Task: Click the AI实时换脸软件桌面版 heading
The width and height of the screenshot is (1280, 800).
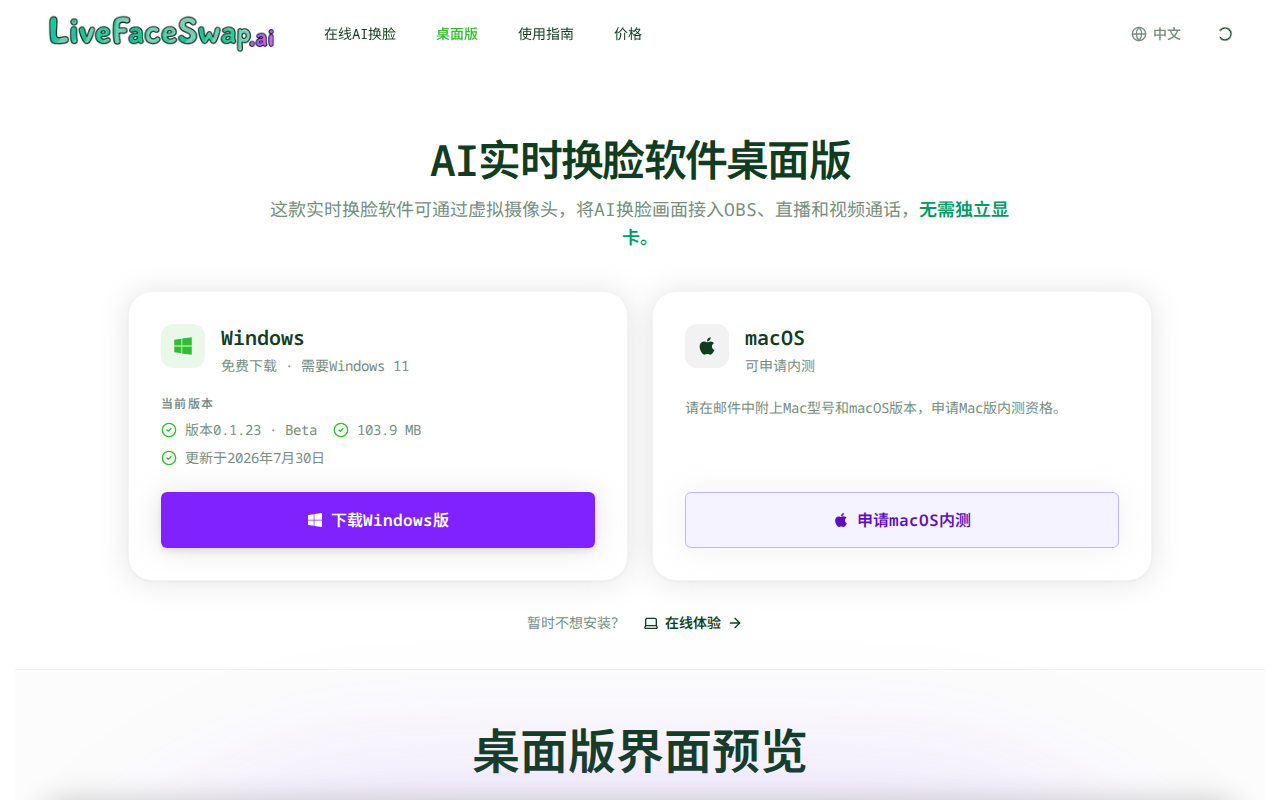Action: pyautogui.click(x=640, y=160)
